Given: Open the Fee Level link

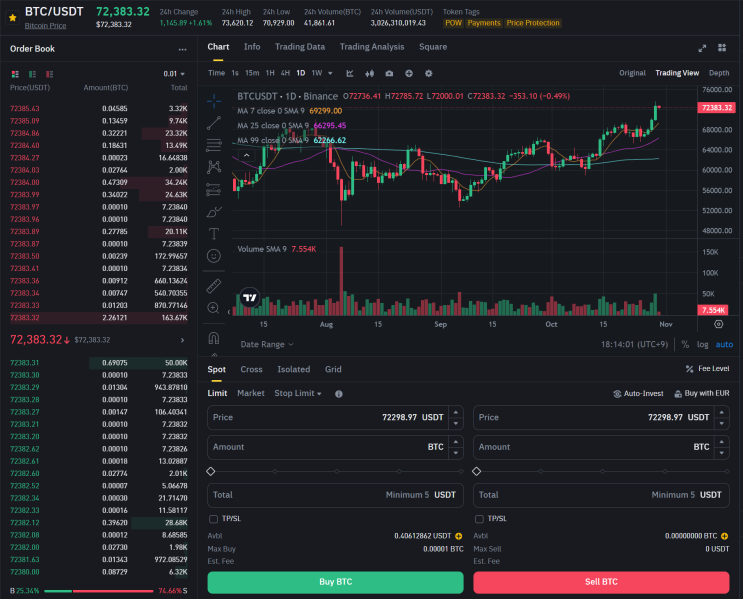Looking at the screenshot, I should (x=708, y=369).
